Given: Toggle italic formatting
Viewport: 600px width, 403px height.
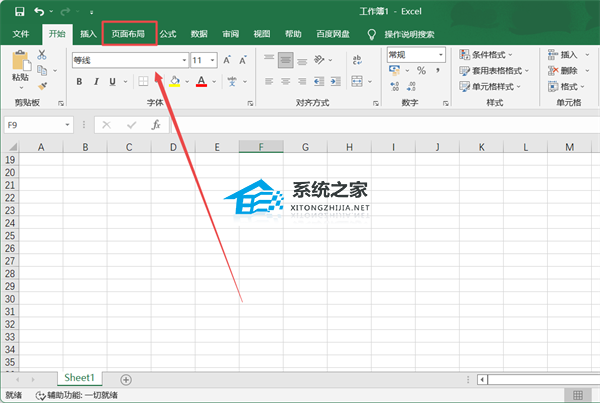Looking at the screenshot, I should click(x=96, y=82).
